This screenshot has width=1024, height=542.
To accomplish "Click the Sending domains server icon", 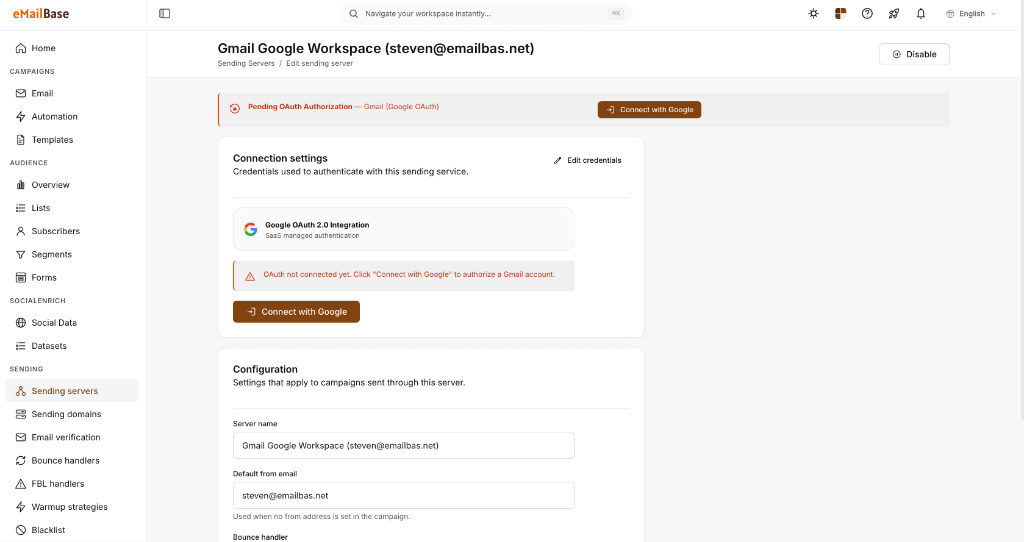I will 21,414.
